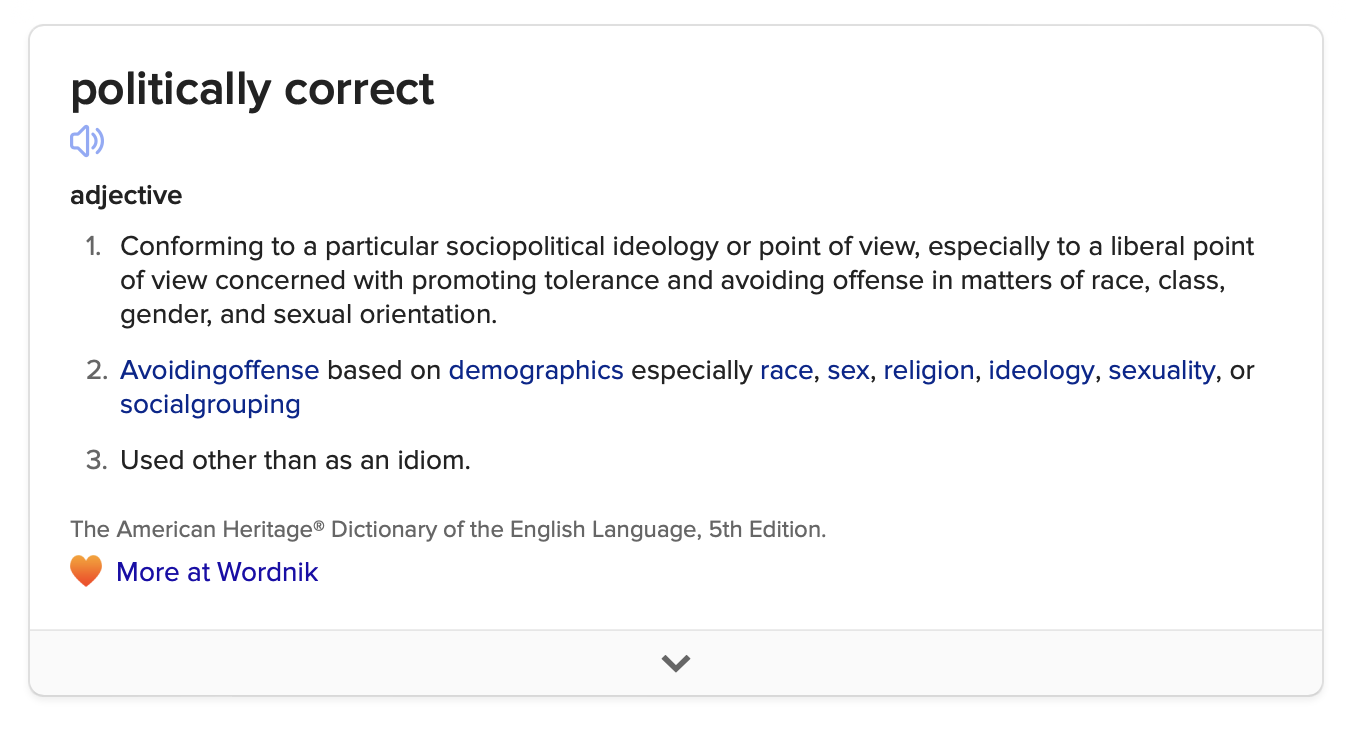Click the number 2 definition marker
The width and height of the screenshot is (1346, 732).
pos(96,370)
